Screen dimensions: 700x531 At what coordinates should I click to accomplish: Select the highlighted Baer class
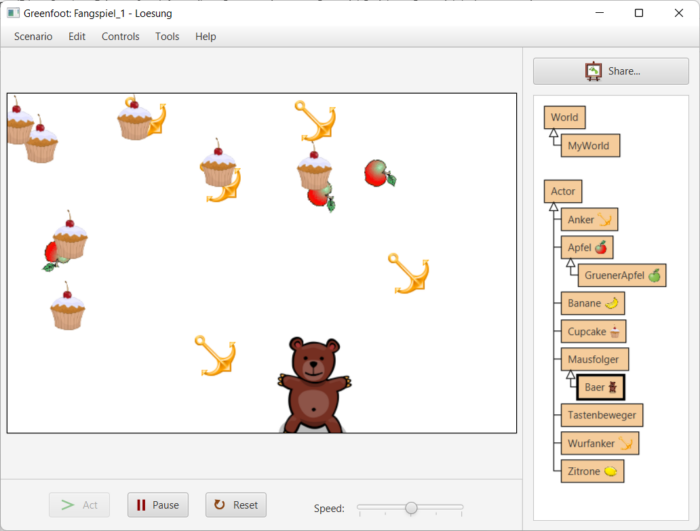(x=601, y=386)
